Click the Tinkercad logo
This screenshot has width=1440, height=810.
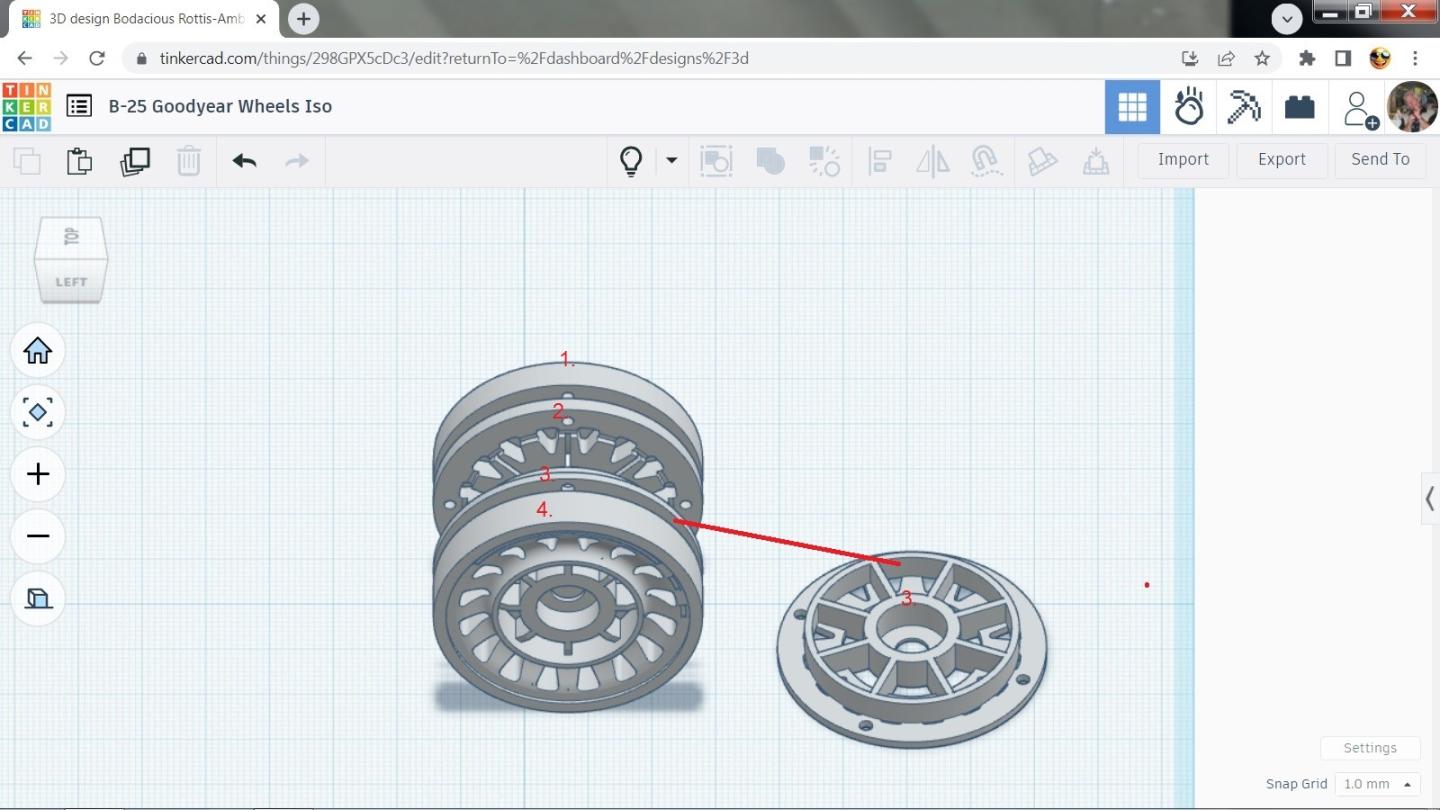tap(26, 106)
